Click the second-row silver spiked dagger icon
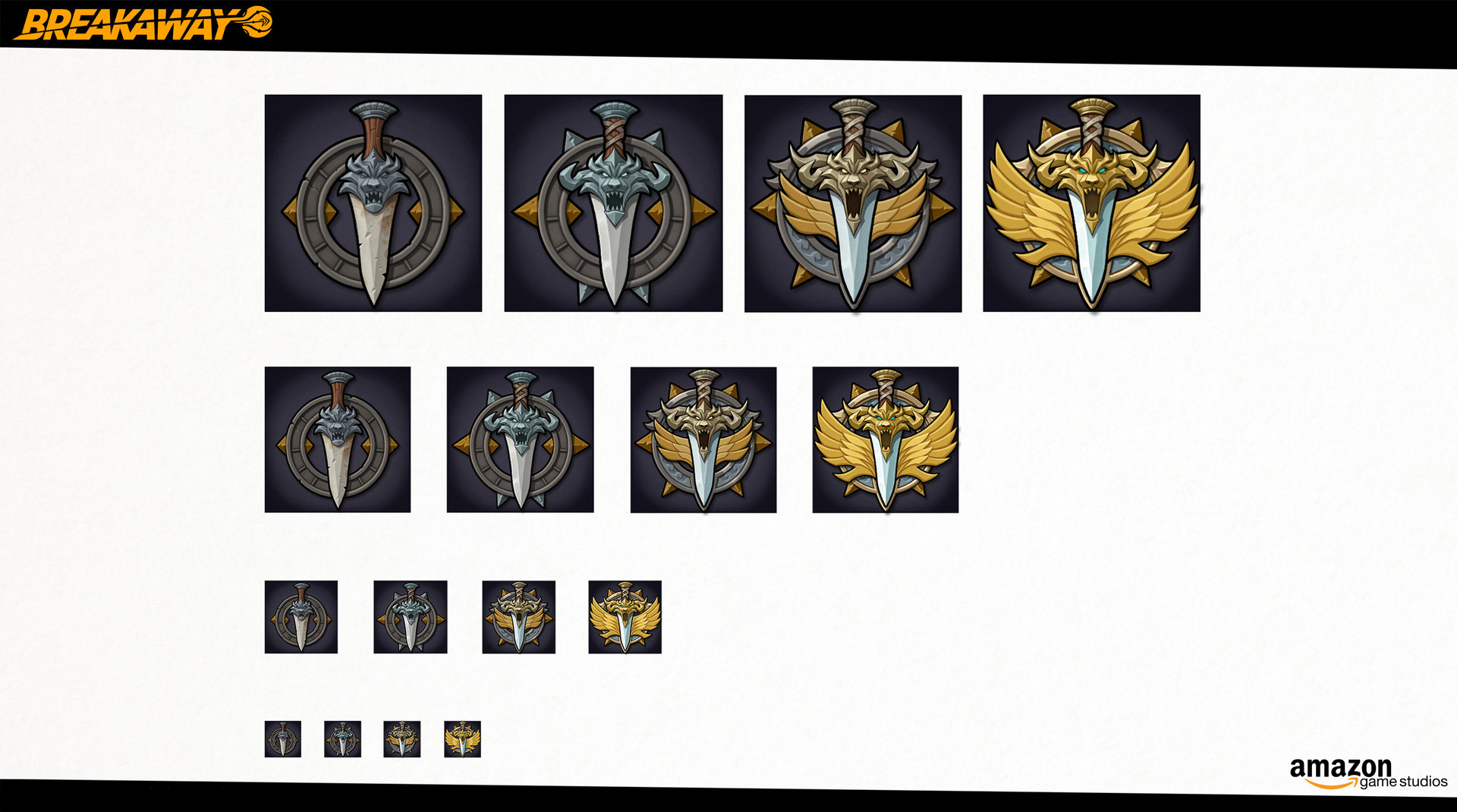The width and height of the screenshot is (1457, 812). (x=521, y=439)
